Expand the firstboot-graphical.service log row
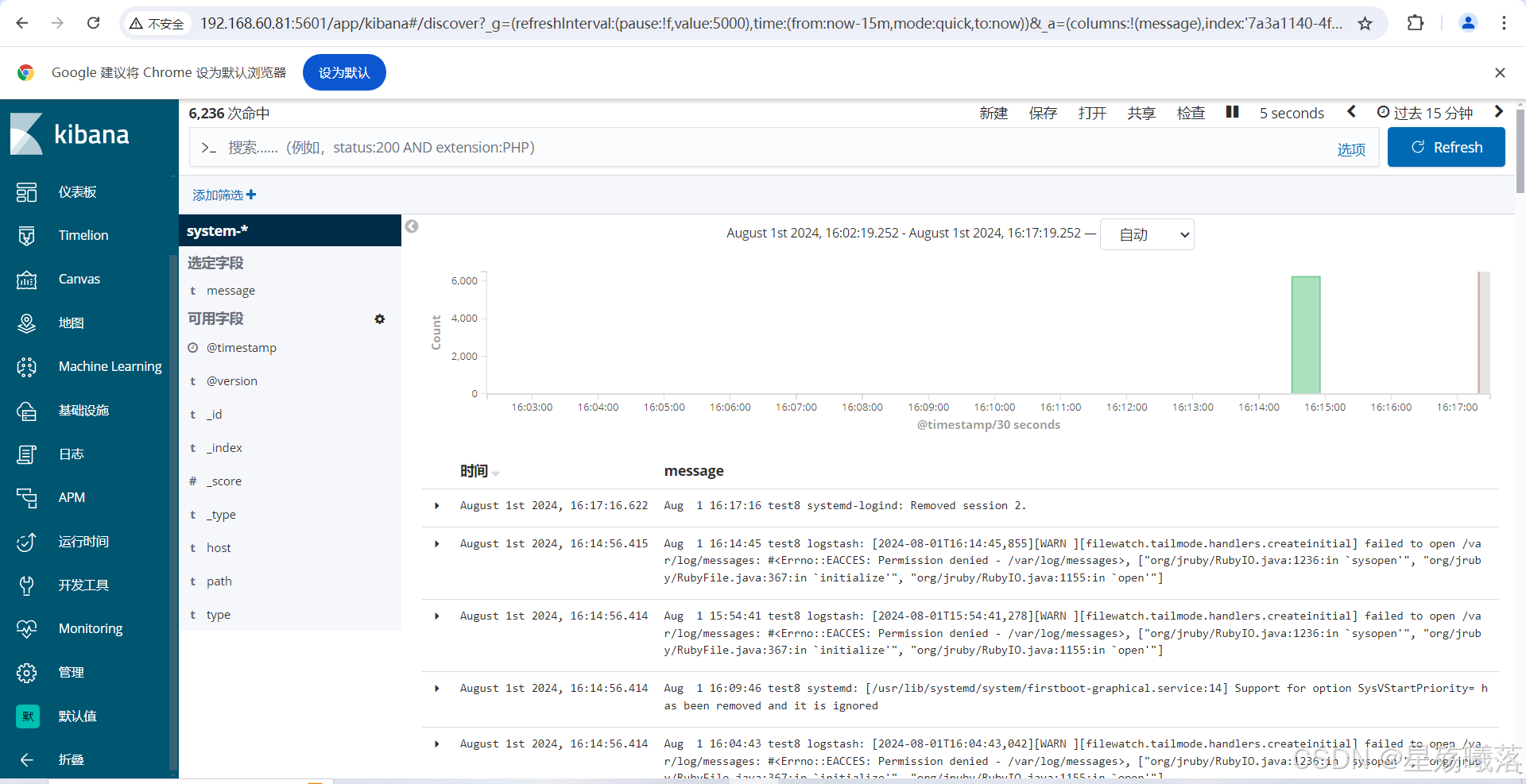The image size is (1526, 784). (x=437, y=689)
